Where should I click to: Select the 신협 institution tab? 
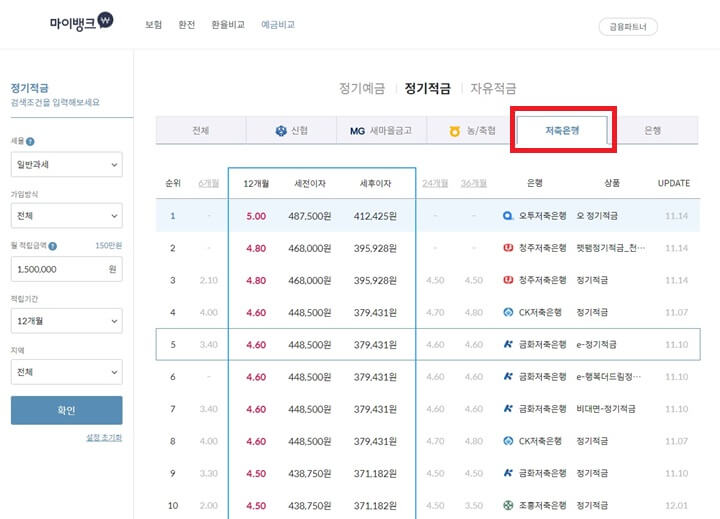(x=291, y=130)
